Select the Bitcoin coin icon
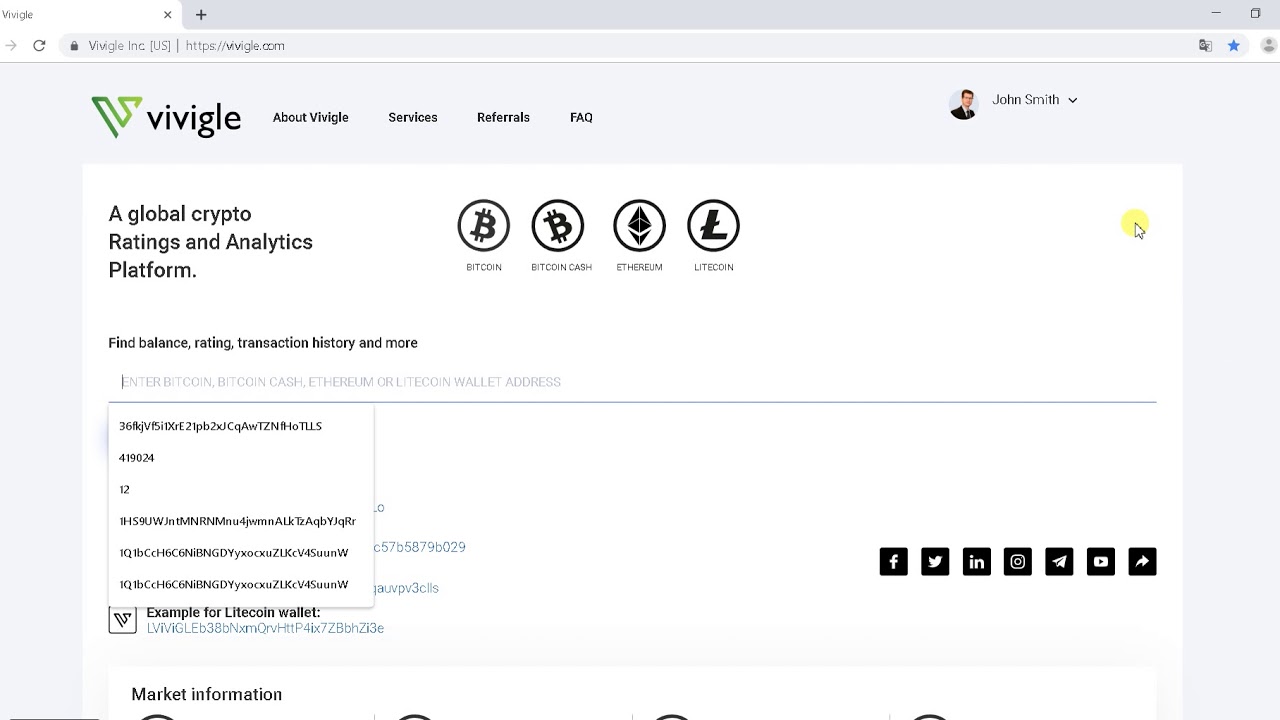Viewport: 1280px width, 720px height. click(x=484, y=226)
